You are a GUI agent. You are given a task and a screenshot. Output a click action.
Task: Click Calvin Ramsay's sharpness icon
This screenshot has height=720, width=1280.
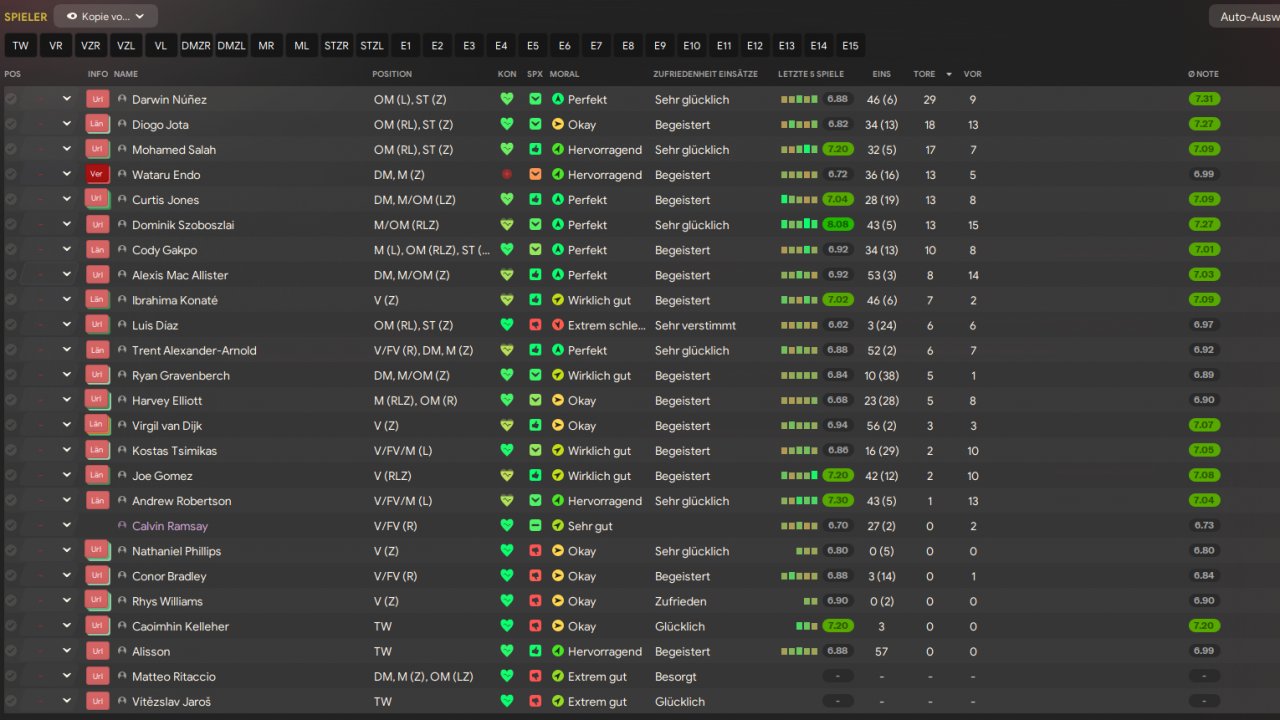(x=535, y=526)
